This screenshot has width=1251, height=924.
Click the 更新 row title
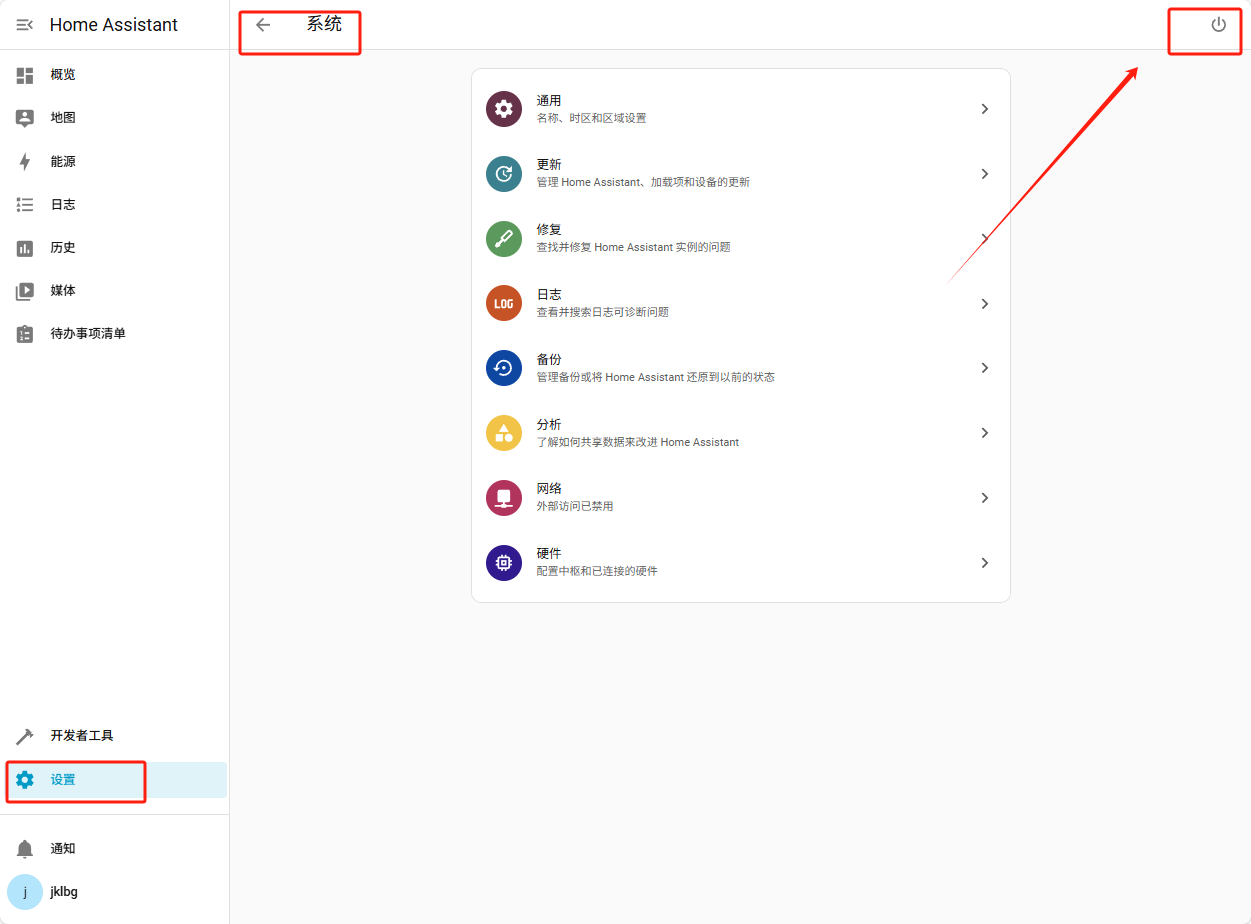pos(549,165)
